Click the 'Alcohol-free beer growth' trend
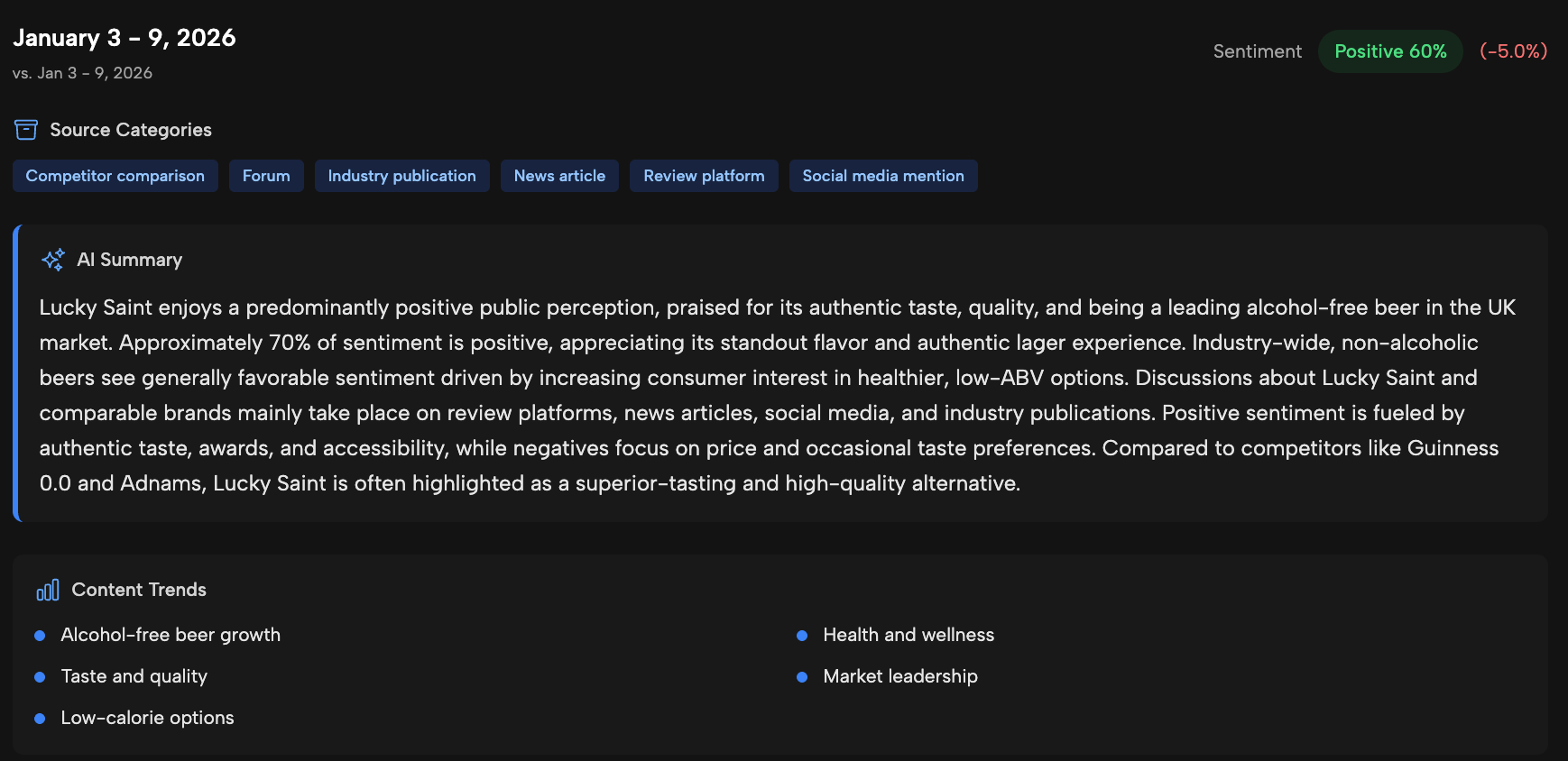The width and height of the screenshot is (1568, 761). point(171,635)
